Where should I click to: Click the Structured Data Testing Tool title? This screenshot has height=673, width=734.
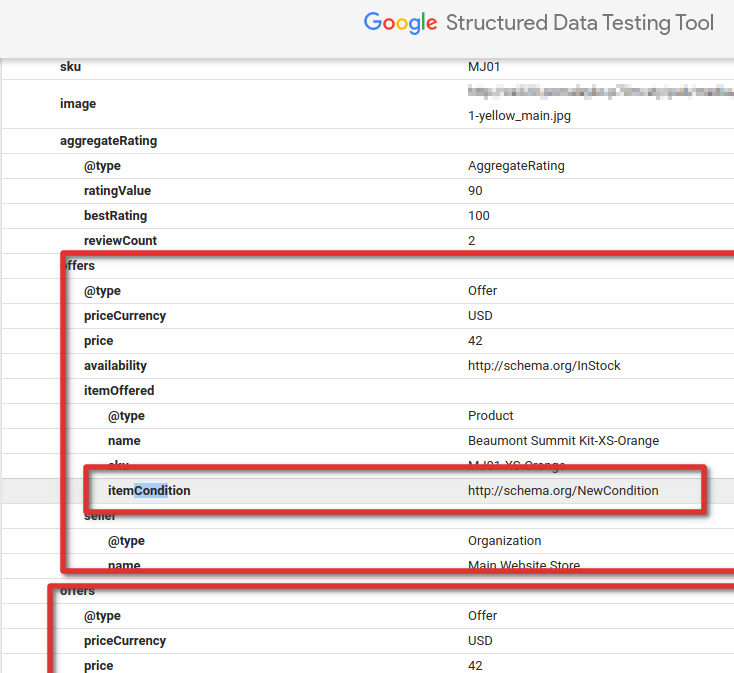(x=580, y=23)
